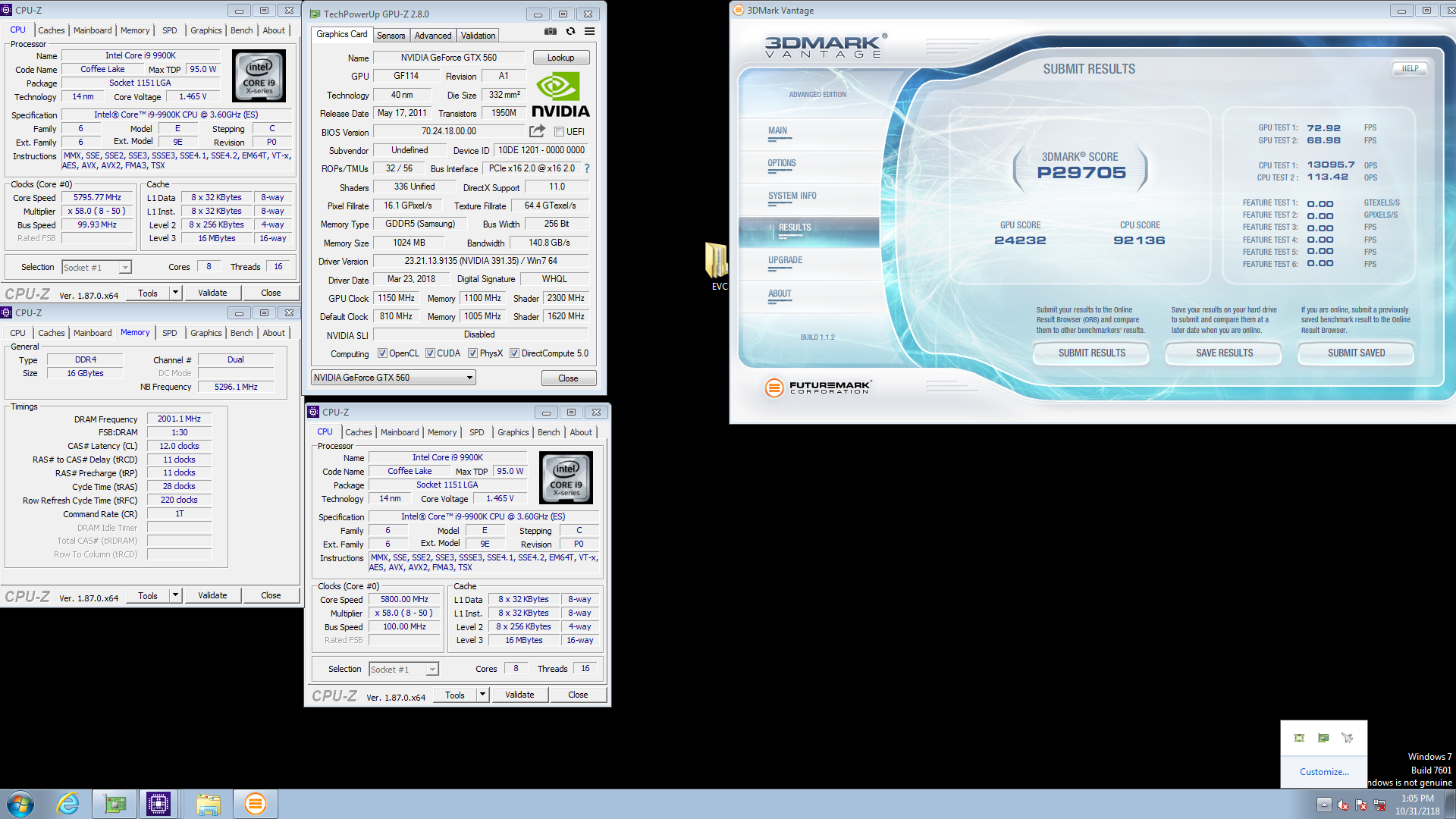Expand Tools arrow in center CPU-Z window
Screen dimensions: 1456x819
click(482, 695)
